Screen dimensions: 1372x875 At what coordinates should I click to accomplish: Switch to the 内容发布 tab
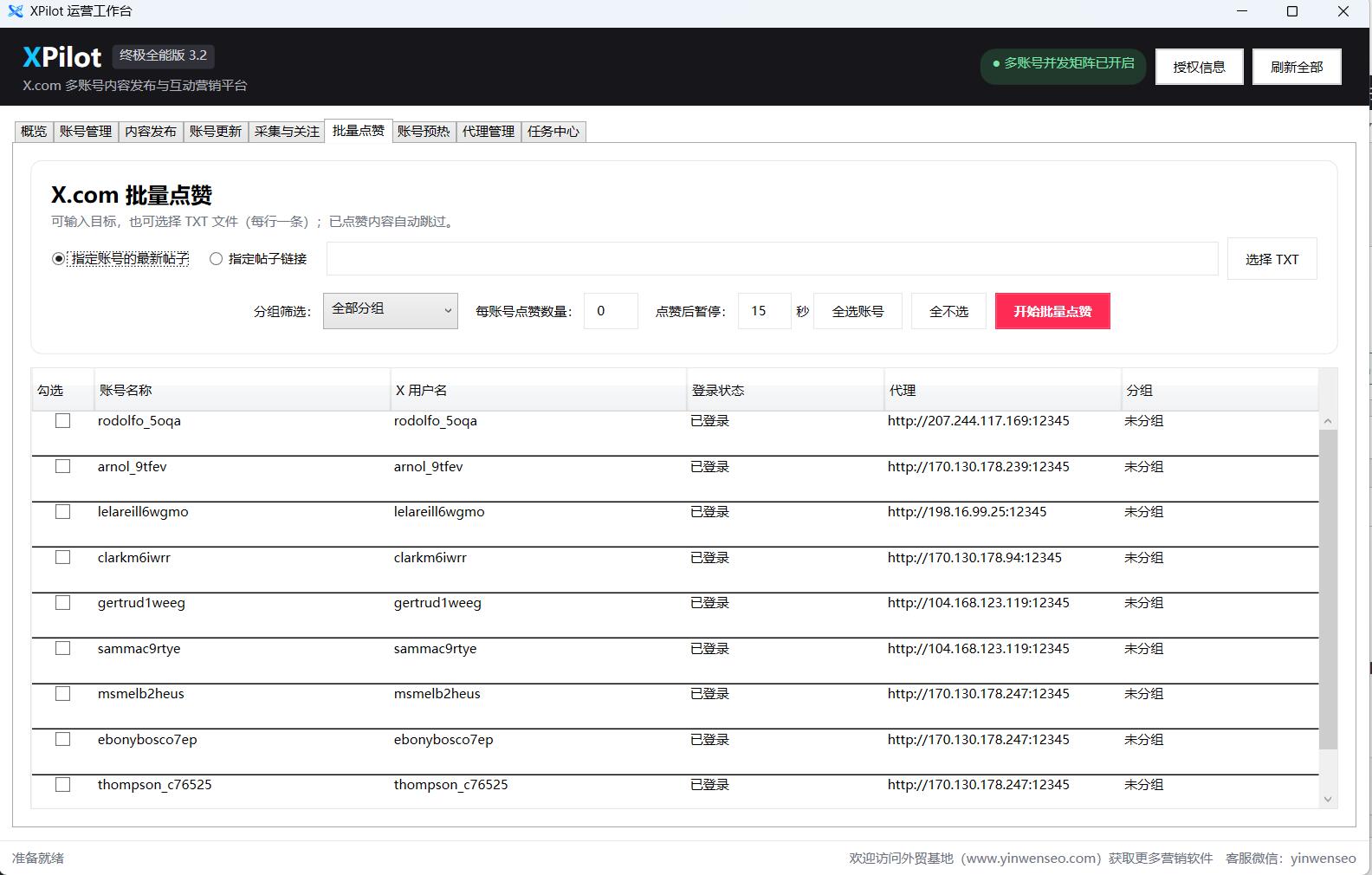click(x=151, y=131)
